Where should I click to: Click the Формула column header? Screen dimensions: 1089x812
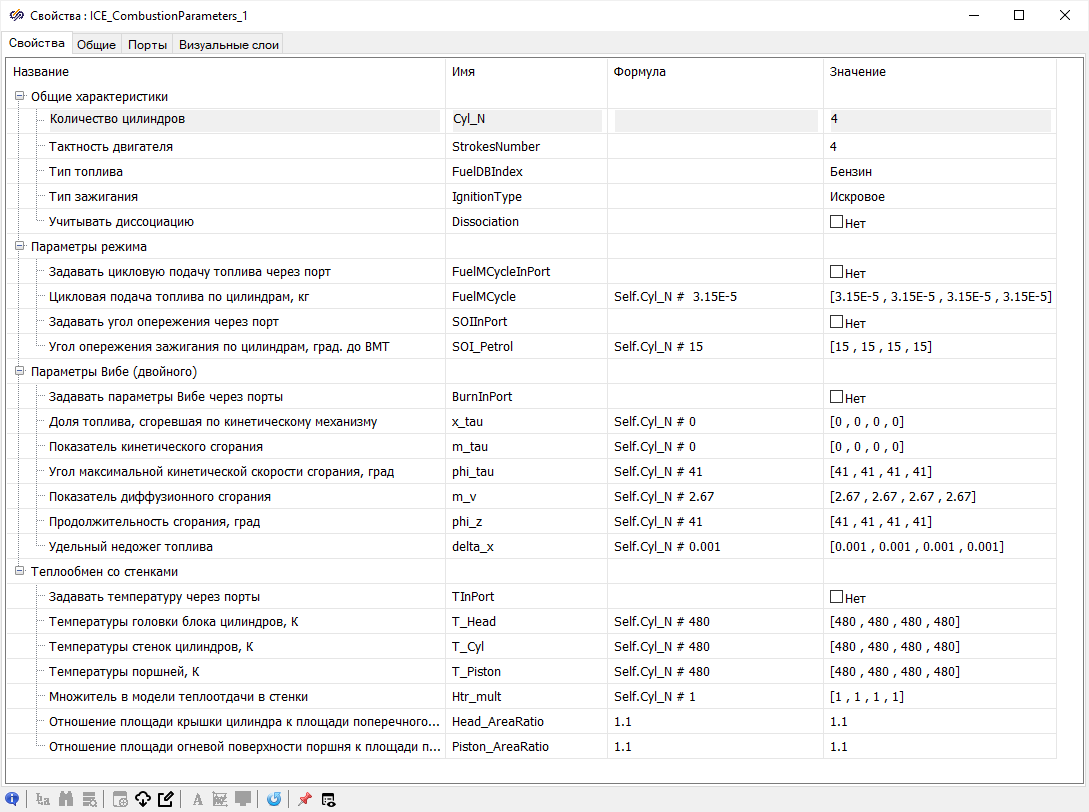coord(640,72)
